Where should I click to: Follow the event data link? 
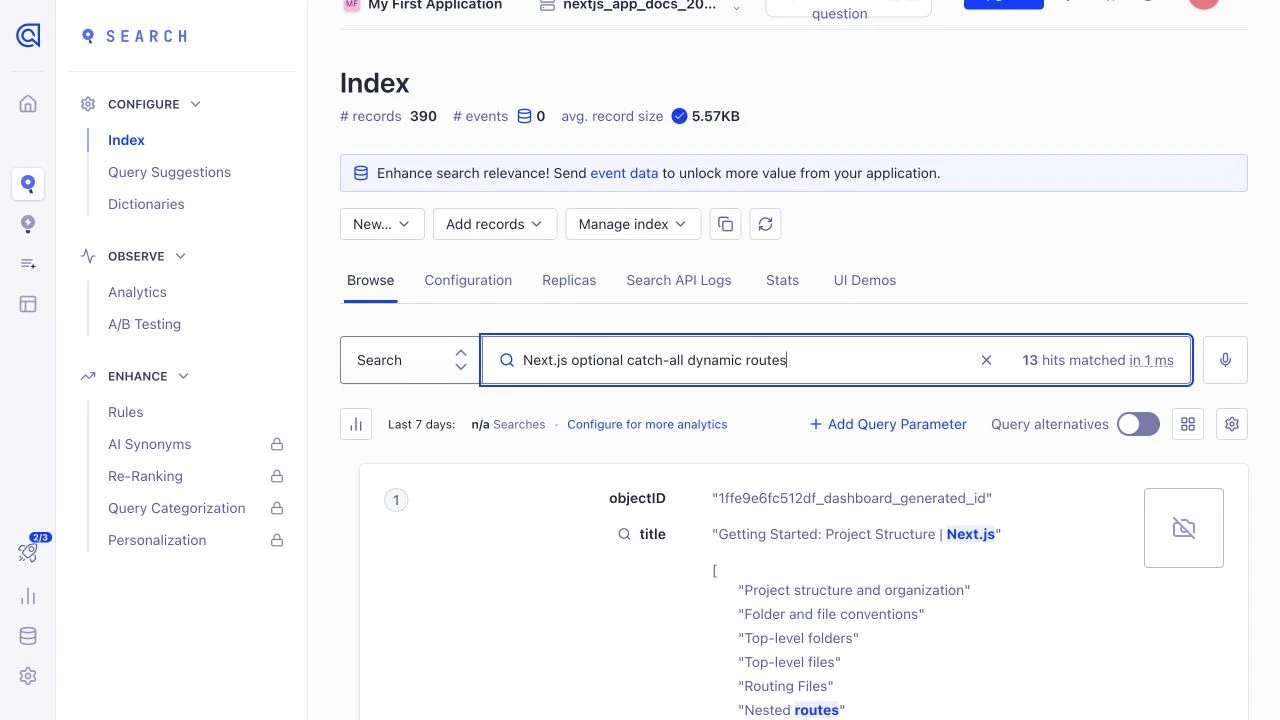click(624, 173)
